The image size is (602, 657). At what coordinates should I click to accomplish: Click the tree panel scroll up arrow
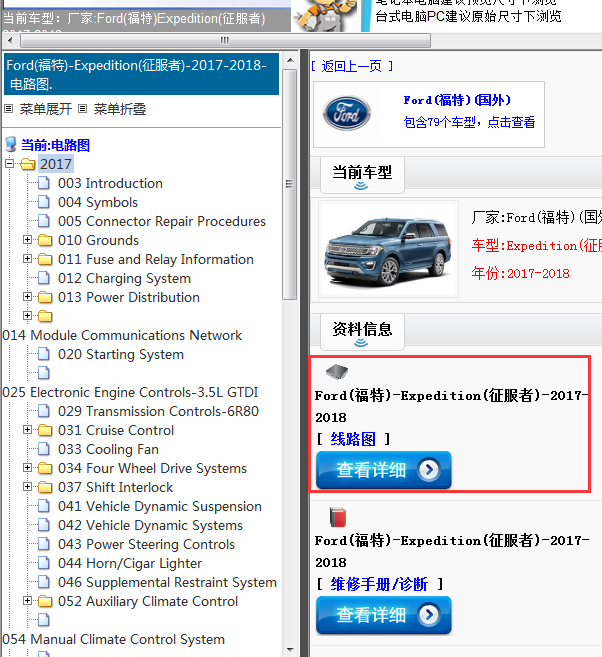290,60
